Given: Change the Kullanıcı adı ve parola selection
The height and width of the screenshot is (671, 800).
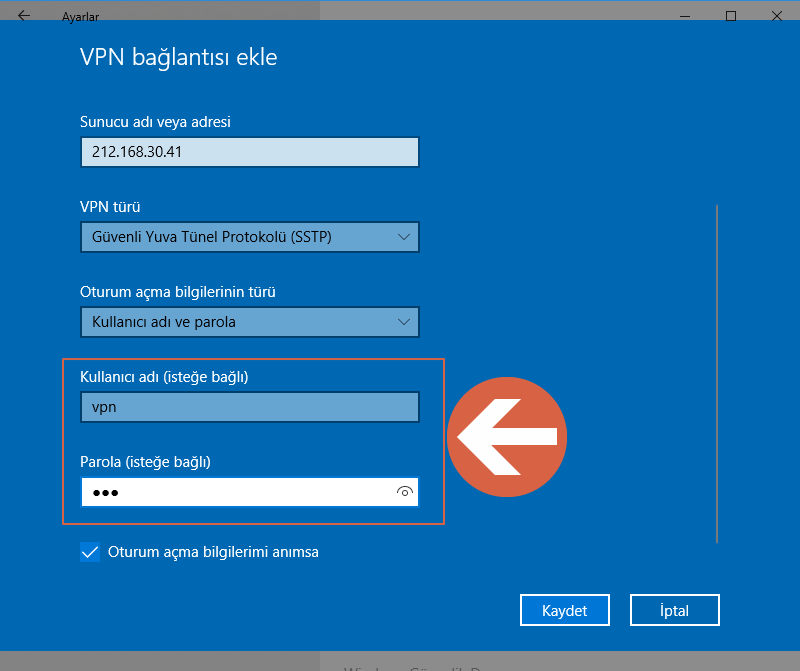Looking at the screenshot, I should [x=250, y=322].
